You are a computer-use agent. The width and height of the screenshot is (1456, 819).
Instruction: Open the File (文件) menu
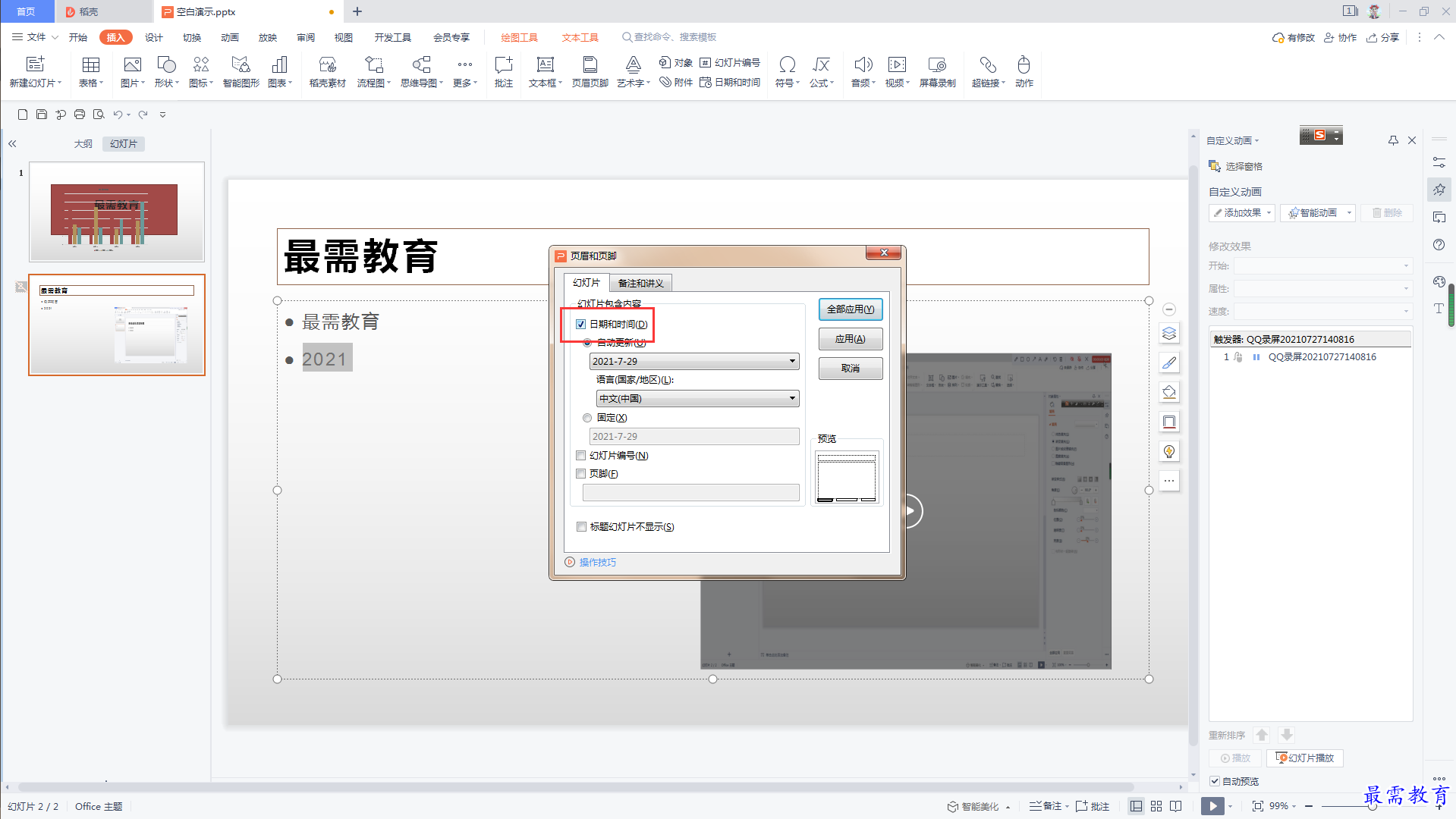(x=35, y=37)
